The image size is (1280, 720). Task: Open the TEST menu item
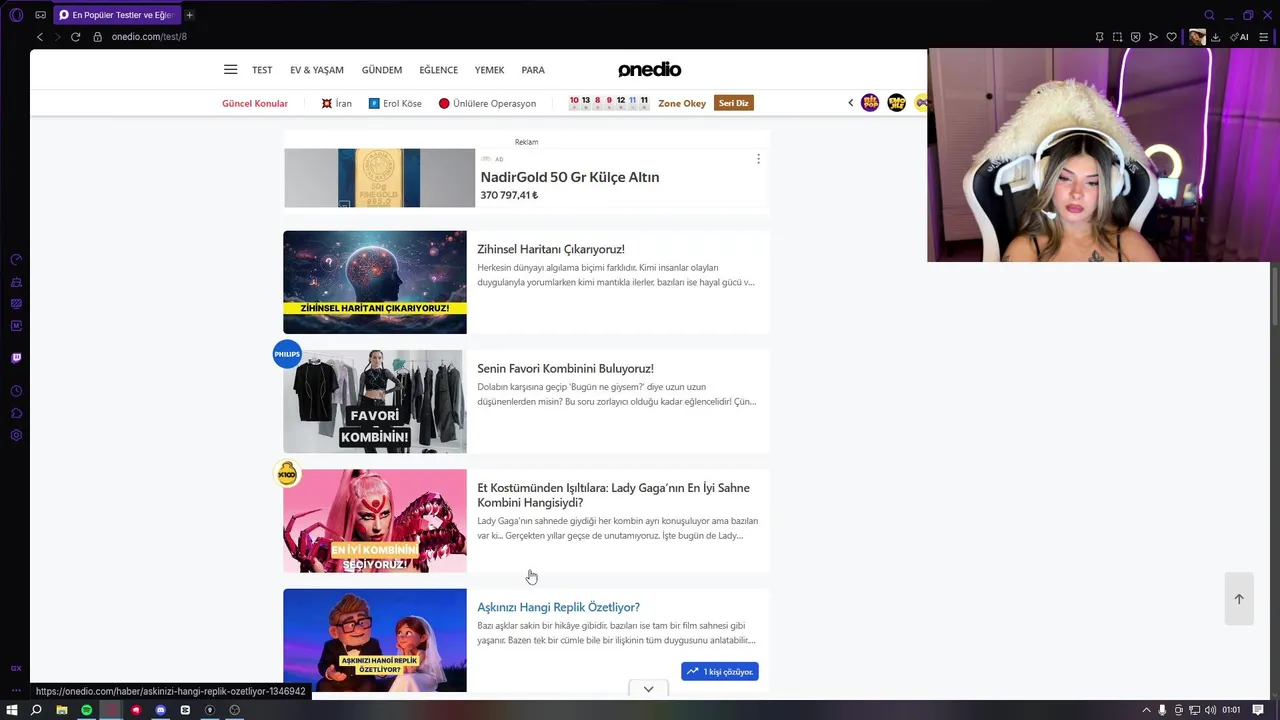pyautogui.click(x=262, y=70)
